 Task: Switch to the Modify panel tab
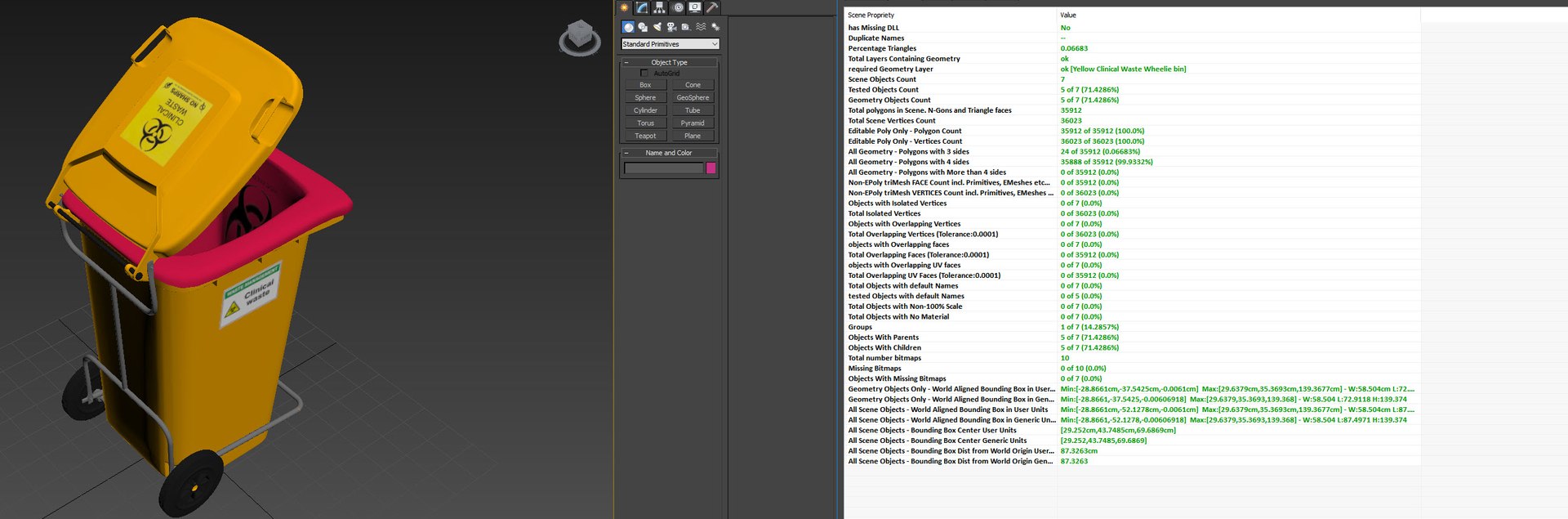pos(642,7)
